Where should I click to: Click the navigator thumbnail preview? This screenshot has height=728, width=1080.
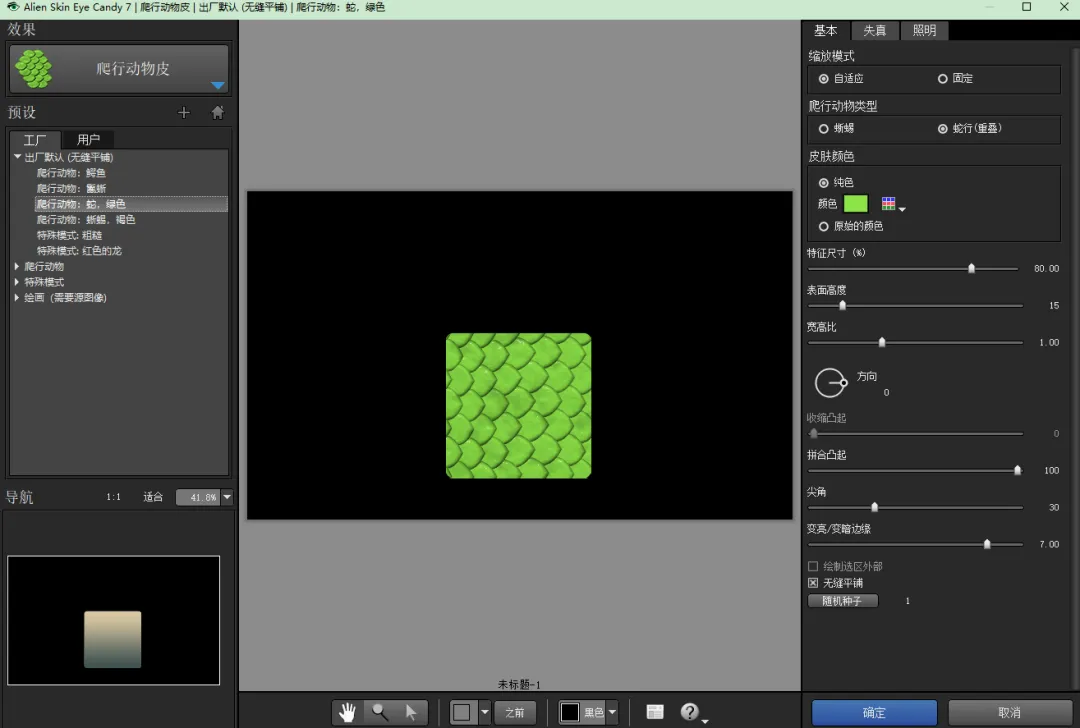click(114, 621)
